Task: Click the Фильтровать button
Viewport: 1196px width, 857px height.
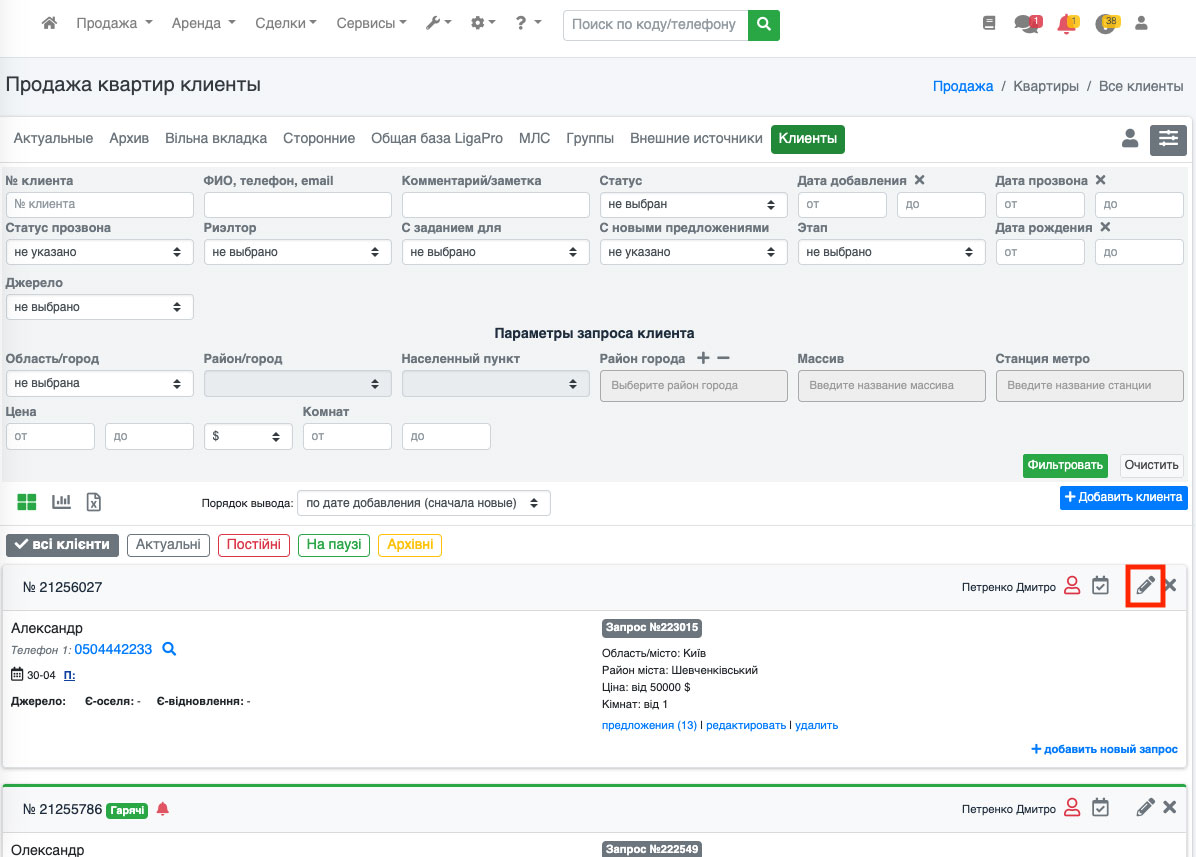Action: (1065, 465)
